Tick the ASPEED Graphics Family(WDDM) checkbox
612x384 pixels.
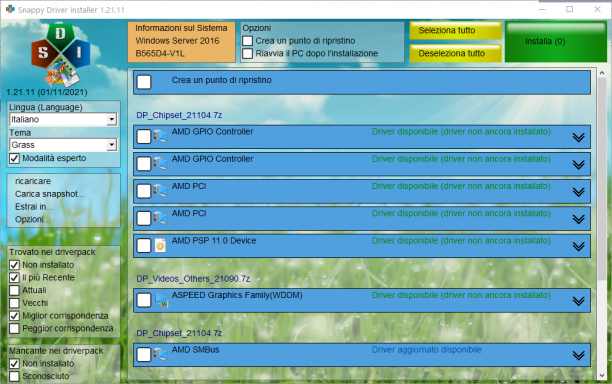[x=144, y=300]
